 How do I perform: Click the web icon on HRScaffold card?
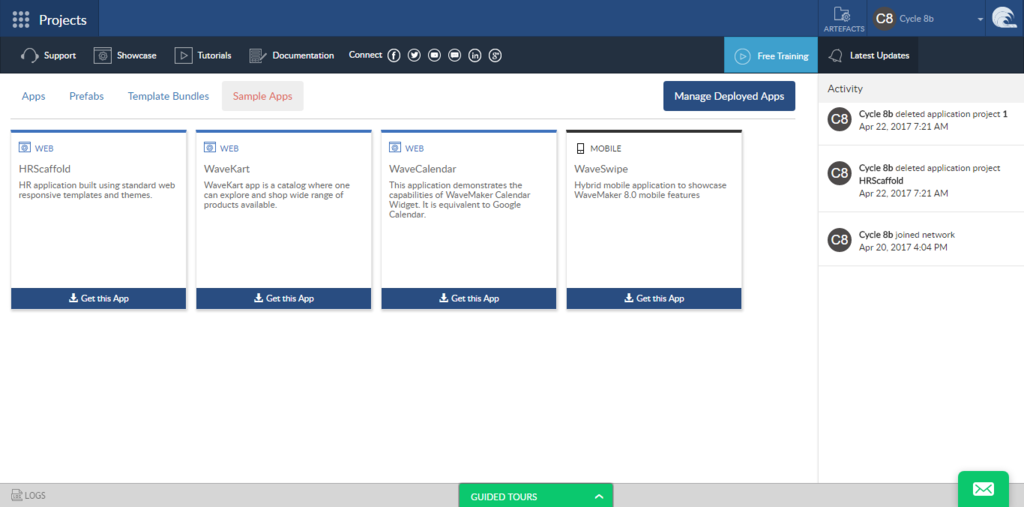24,148
